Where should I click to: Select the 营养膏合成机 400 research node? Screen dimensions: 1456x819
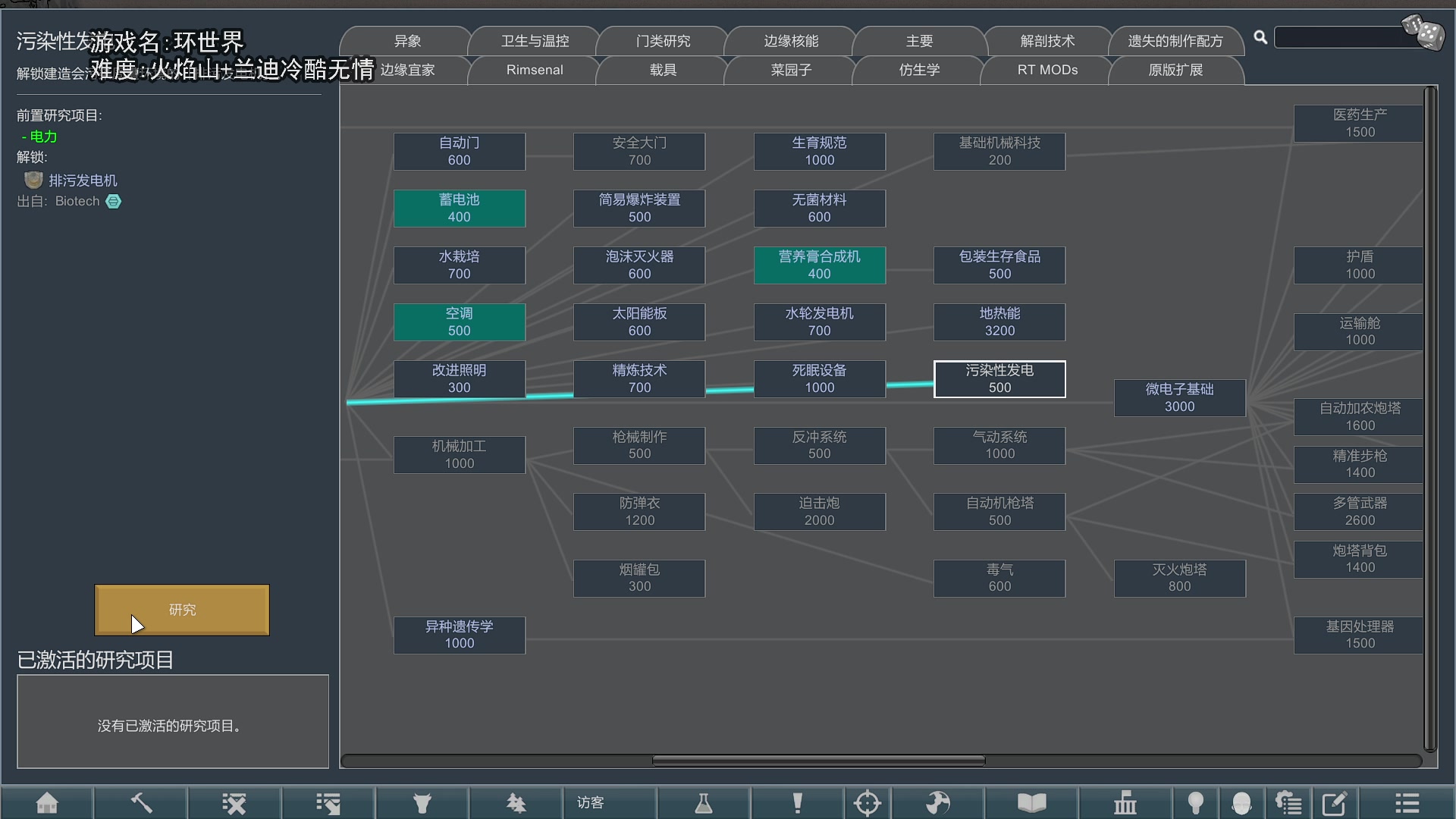[819, 265]
